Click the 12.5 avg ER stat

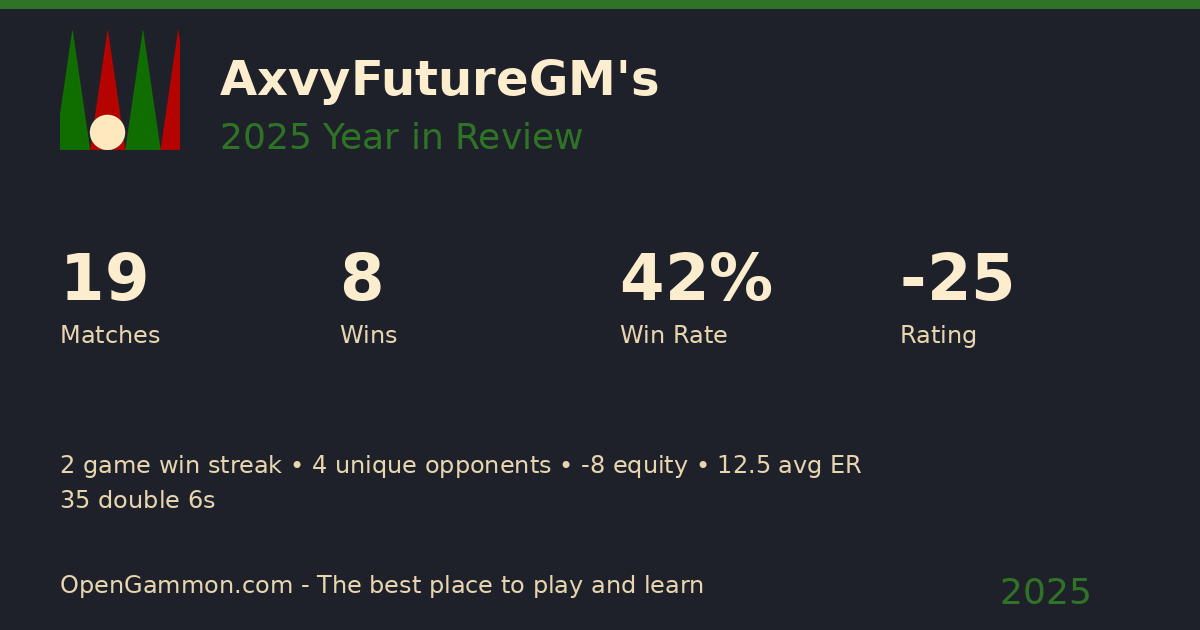click(x=789, y=466)
